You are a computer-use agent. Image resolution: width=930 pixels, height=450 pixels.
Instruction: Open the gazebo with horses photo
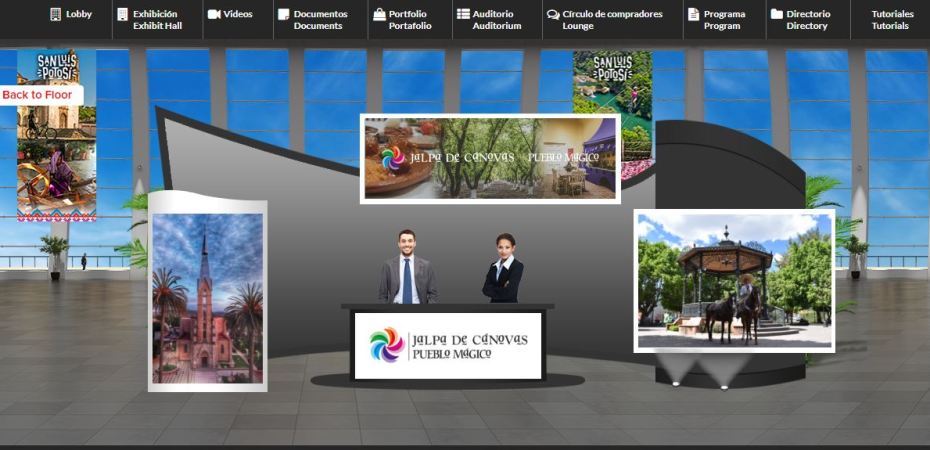[x=734, y=280]
